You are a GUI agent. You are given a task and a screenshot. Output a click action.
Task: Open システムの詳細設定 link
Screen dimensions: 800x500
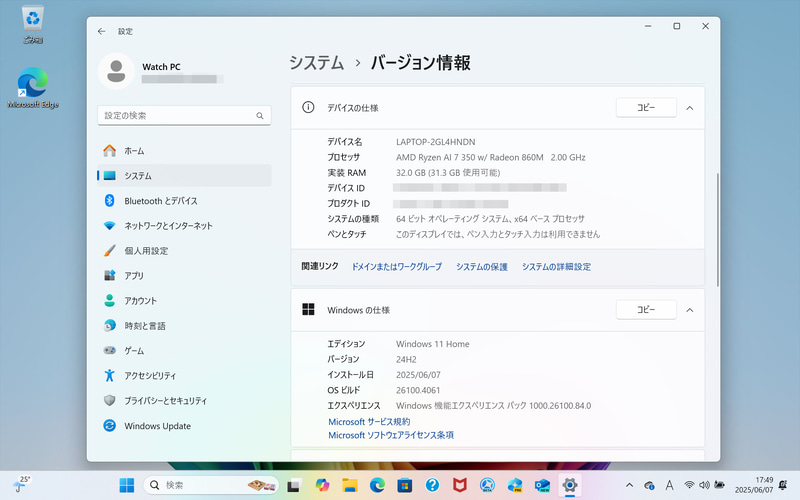556,267
